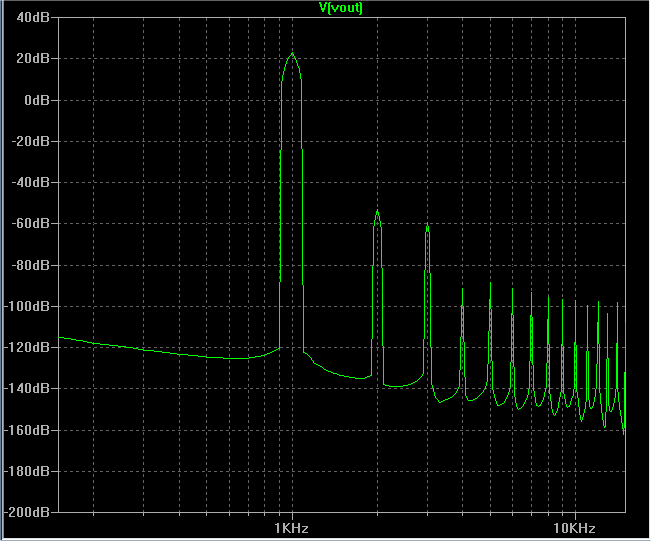651x541 pixels.
Task: Open the -20dB axis label
Action: pyautogui.click(x=31, y=141)
